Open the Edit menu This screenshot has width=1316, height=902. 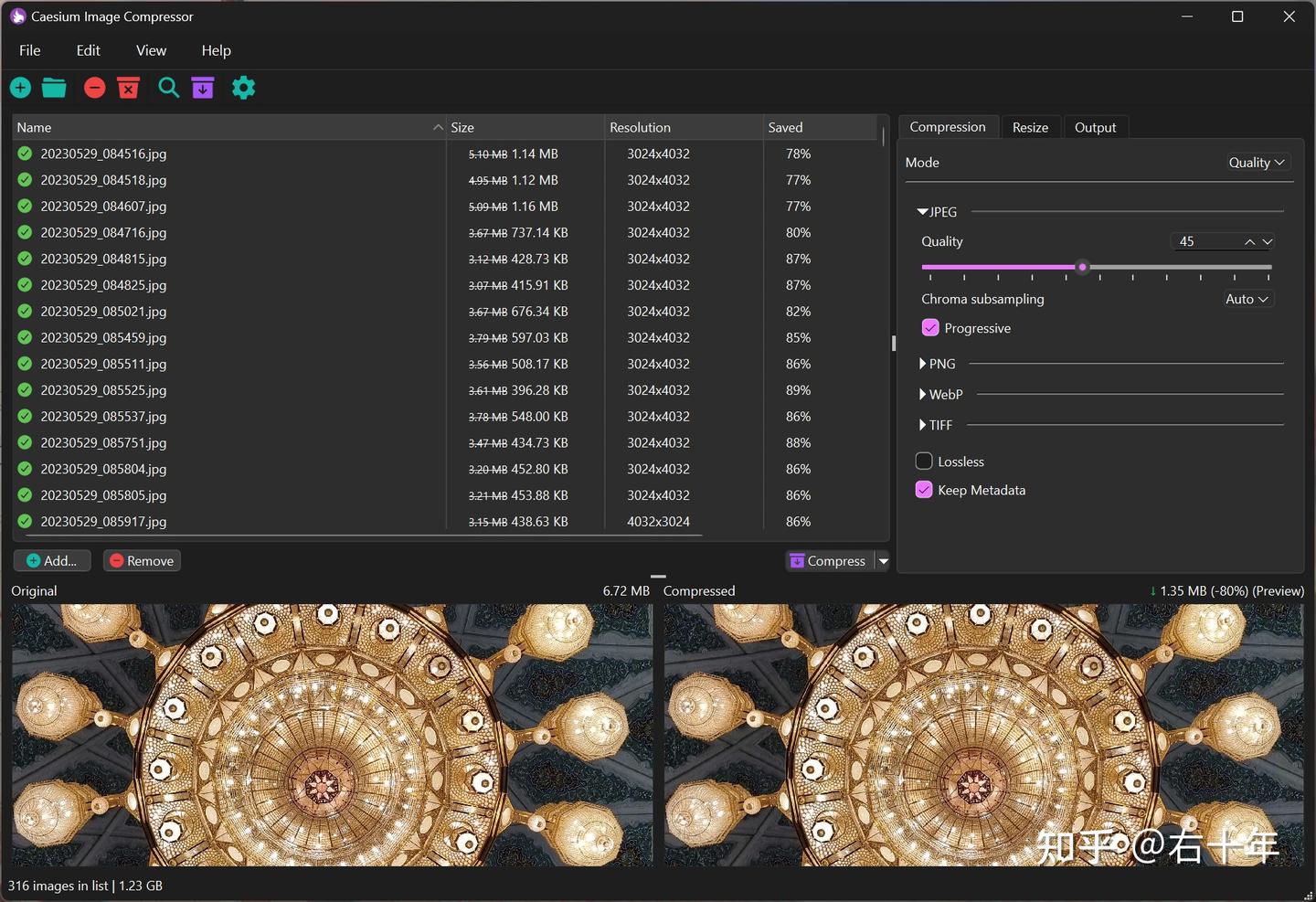[88, 50]
